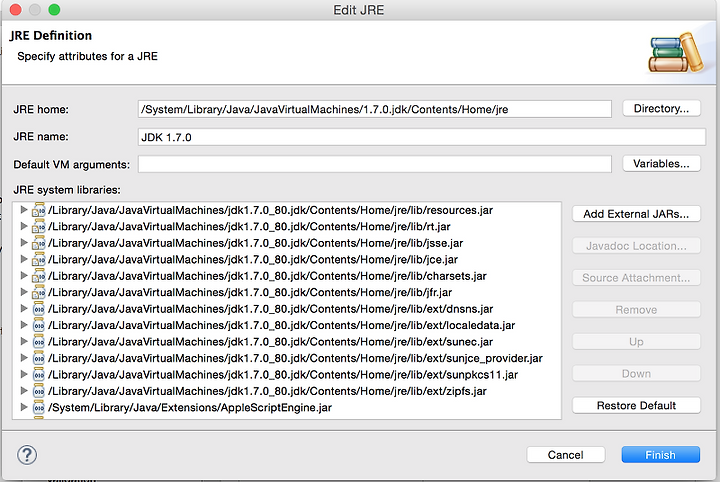Click the Javadoc Location... button
720x482 pixels.
(x=636, y=246)
